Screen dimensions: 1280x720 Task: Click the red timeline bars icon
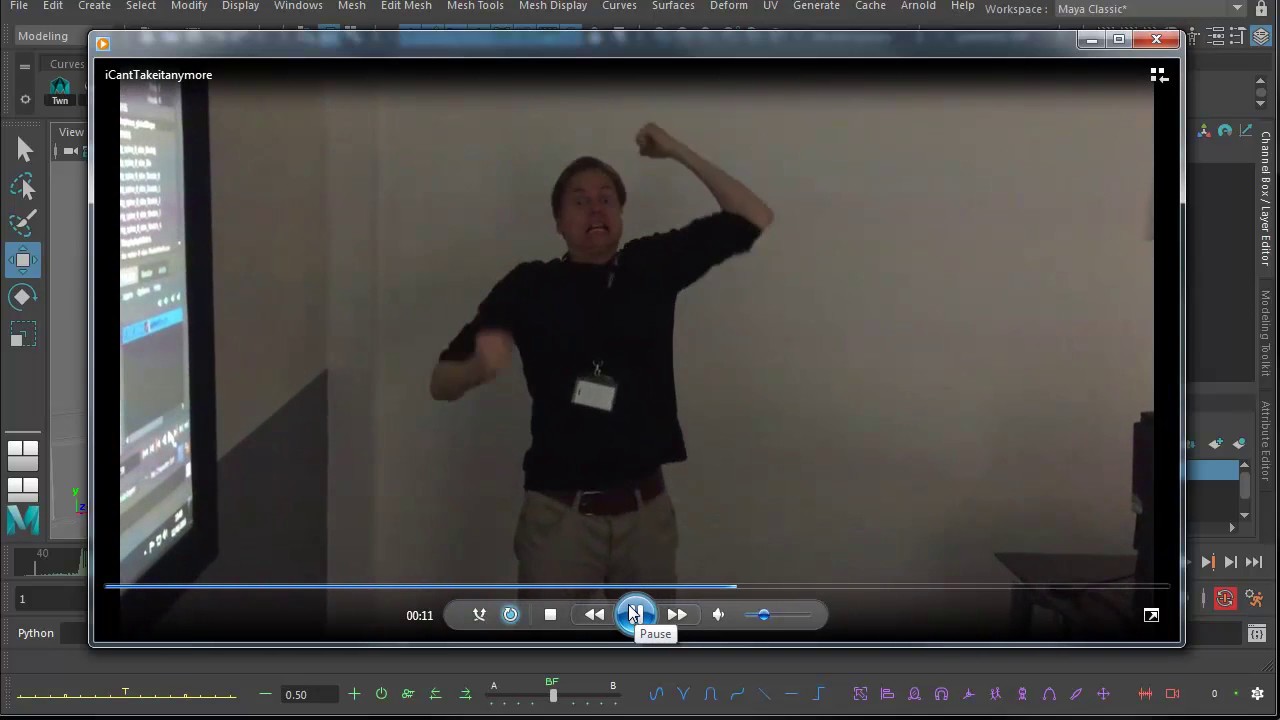[x=1146, y=694]
